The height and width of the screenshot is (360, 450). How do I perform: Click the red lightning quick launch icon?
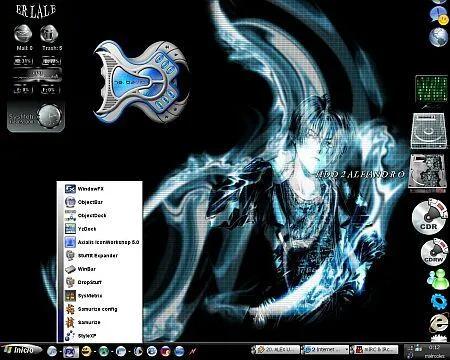(x=193, y=351)
